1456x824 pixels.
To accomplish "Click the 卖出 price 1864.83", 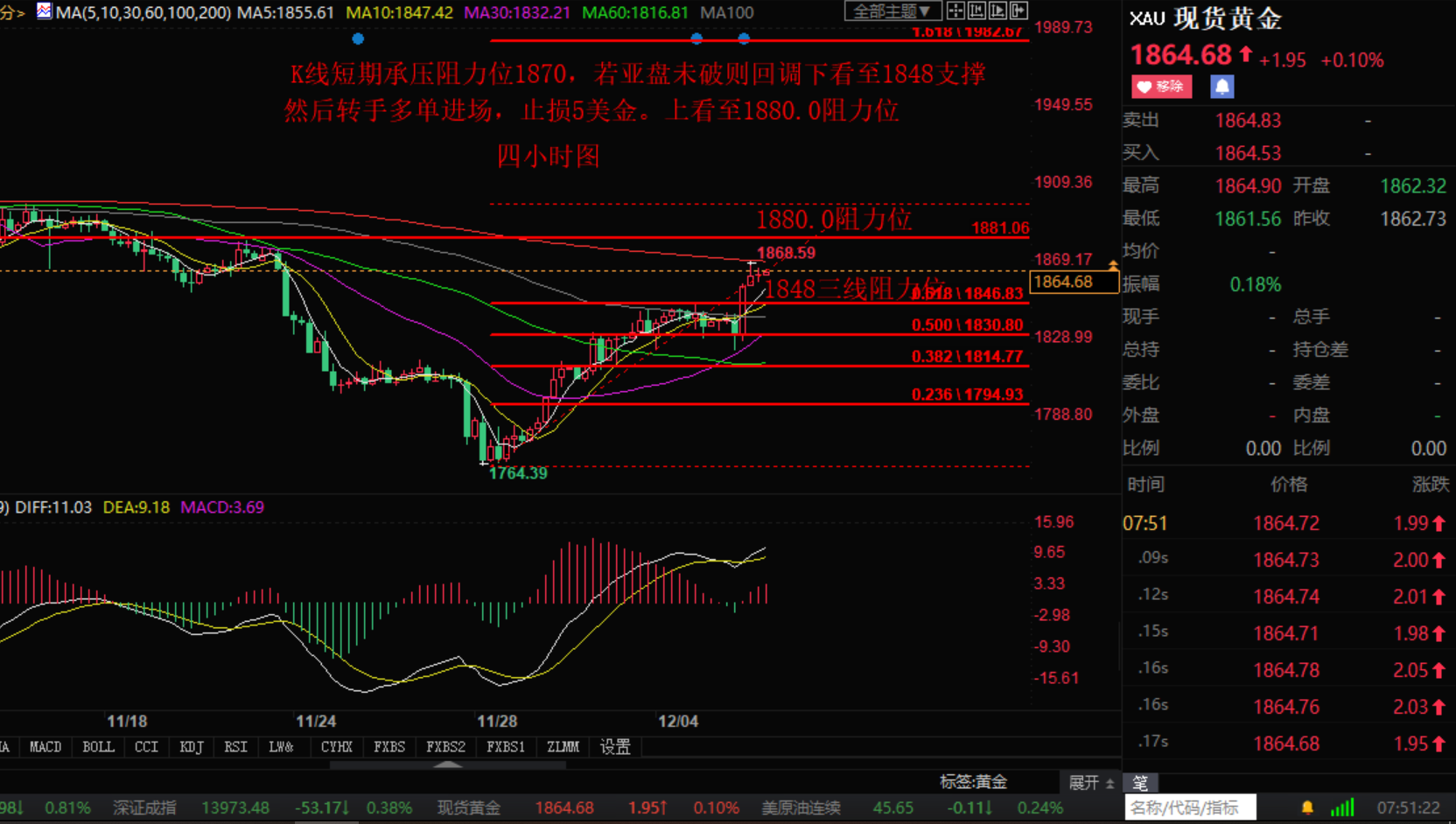I will [1248, 121].
